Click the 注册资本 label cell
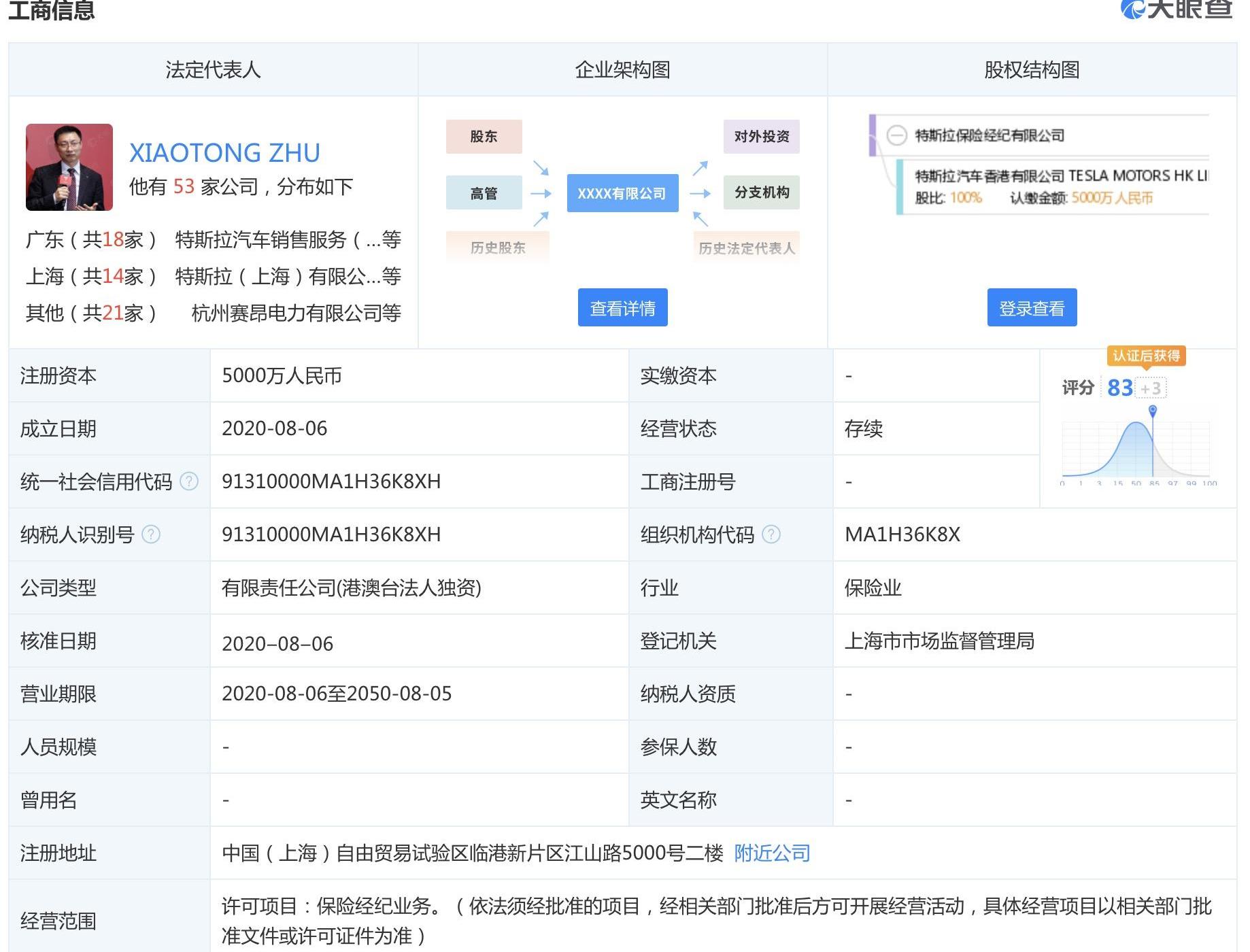The image size is (1250, 952). click(109, 375)
